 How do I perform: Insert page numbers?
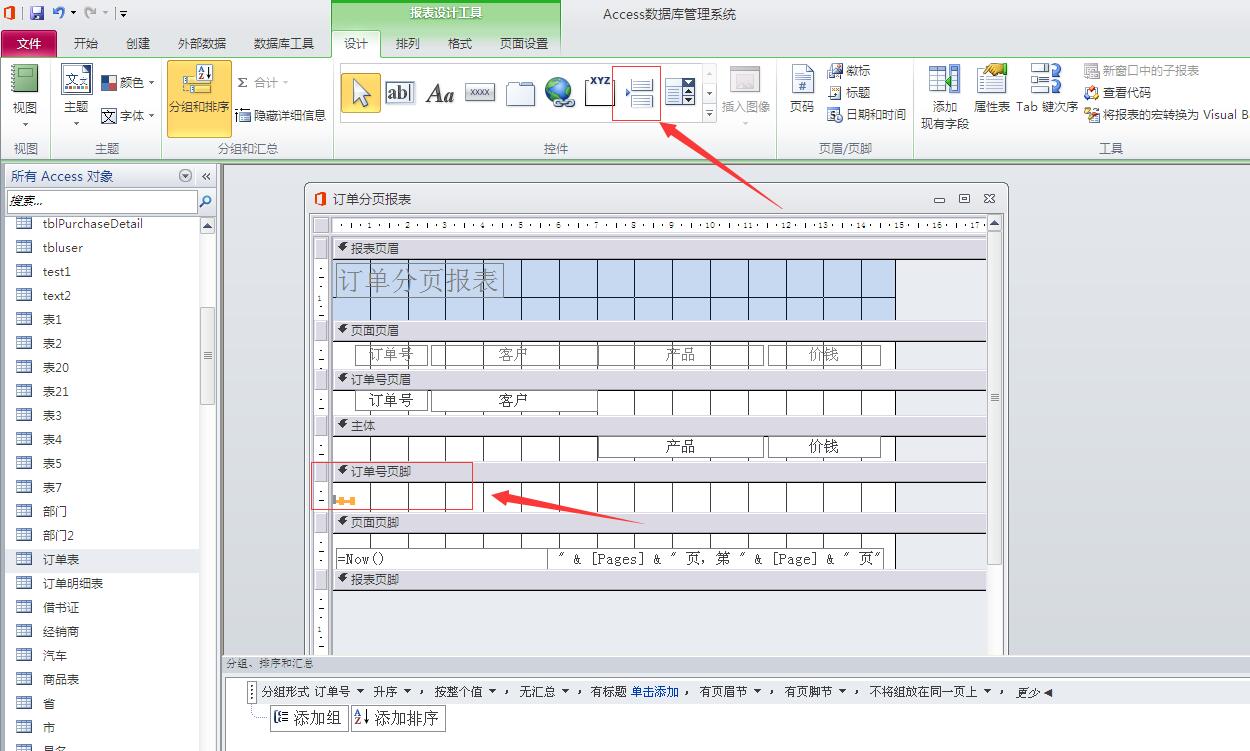click(802, 90)
